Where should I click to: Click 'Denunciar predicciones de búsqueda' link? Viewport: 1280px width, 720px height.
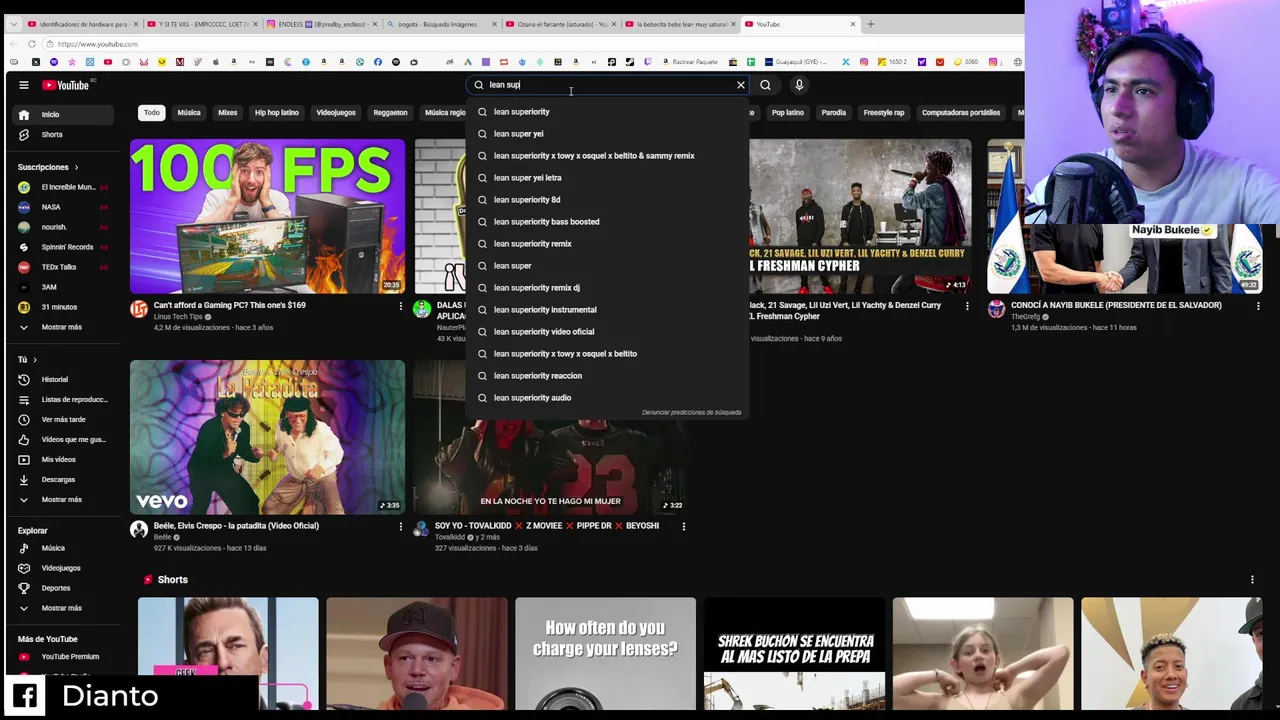point(691,412)
